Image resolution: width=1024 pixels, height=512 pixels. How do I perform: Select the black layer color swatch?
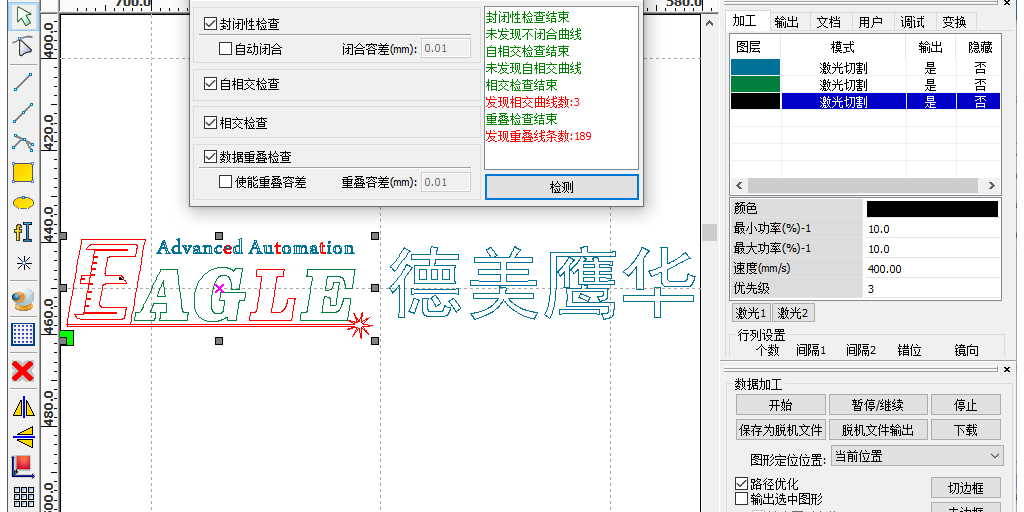click(x=756, y=101)
